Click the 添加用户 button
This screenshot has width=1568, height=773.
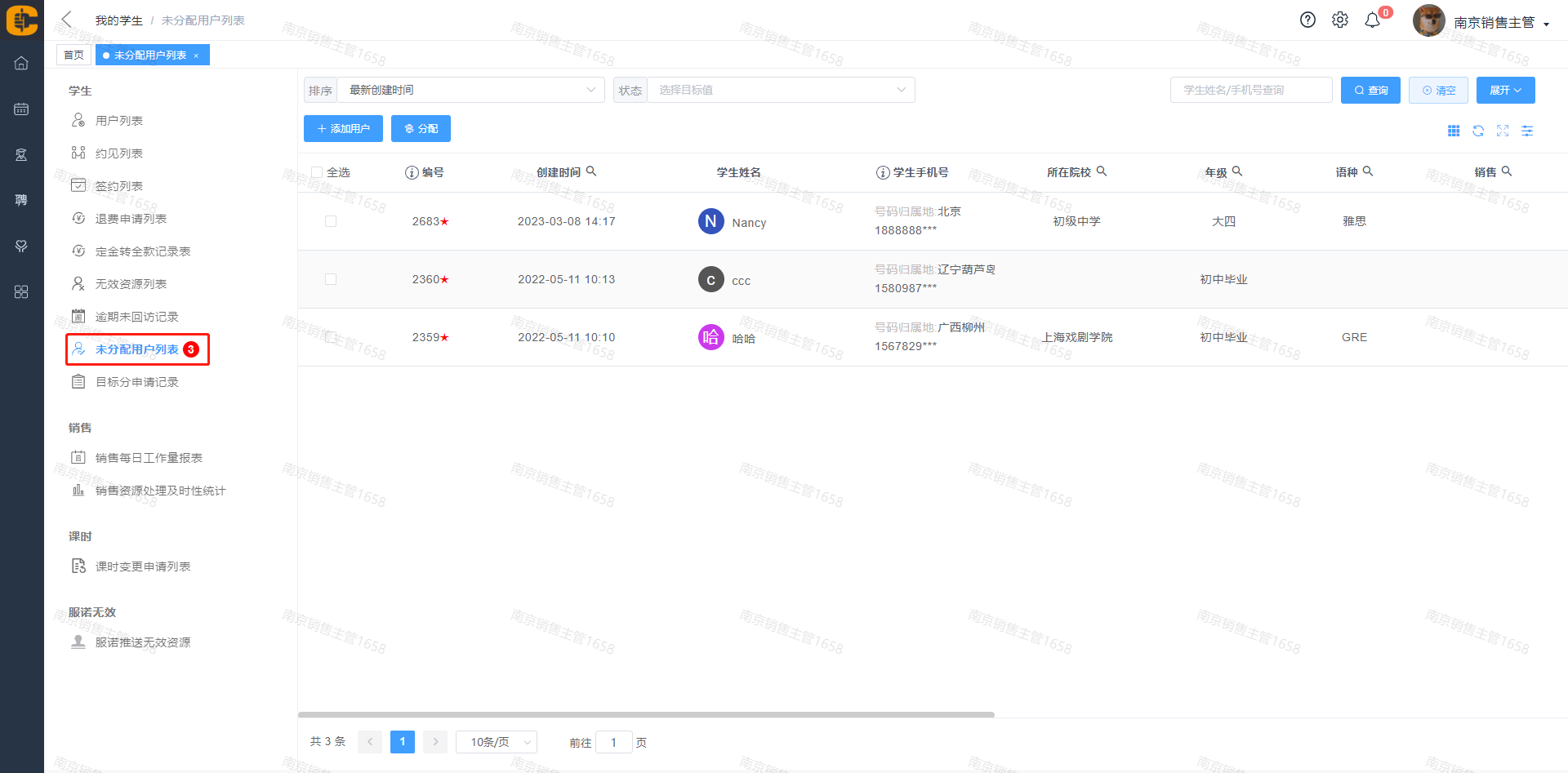pos(343,129)
